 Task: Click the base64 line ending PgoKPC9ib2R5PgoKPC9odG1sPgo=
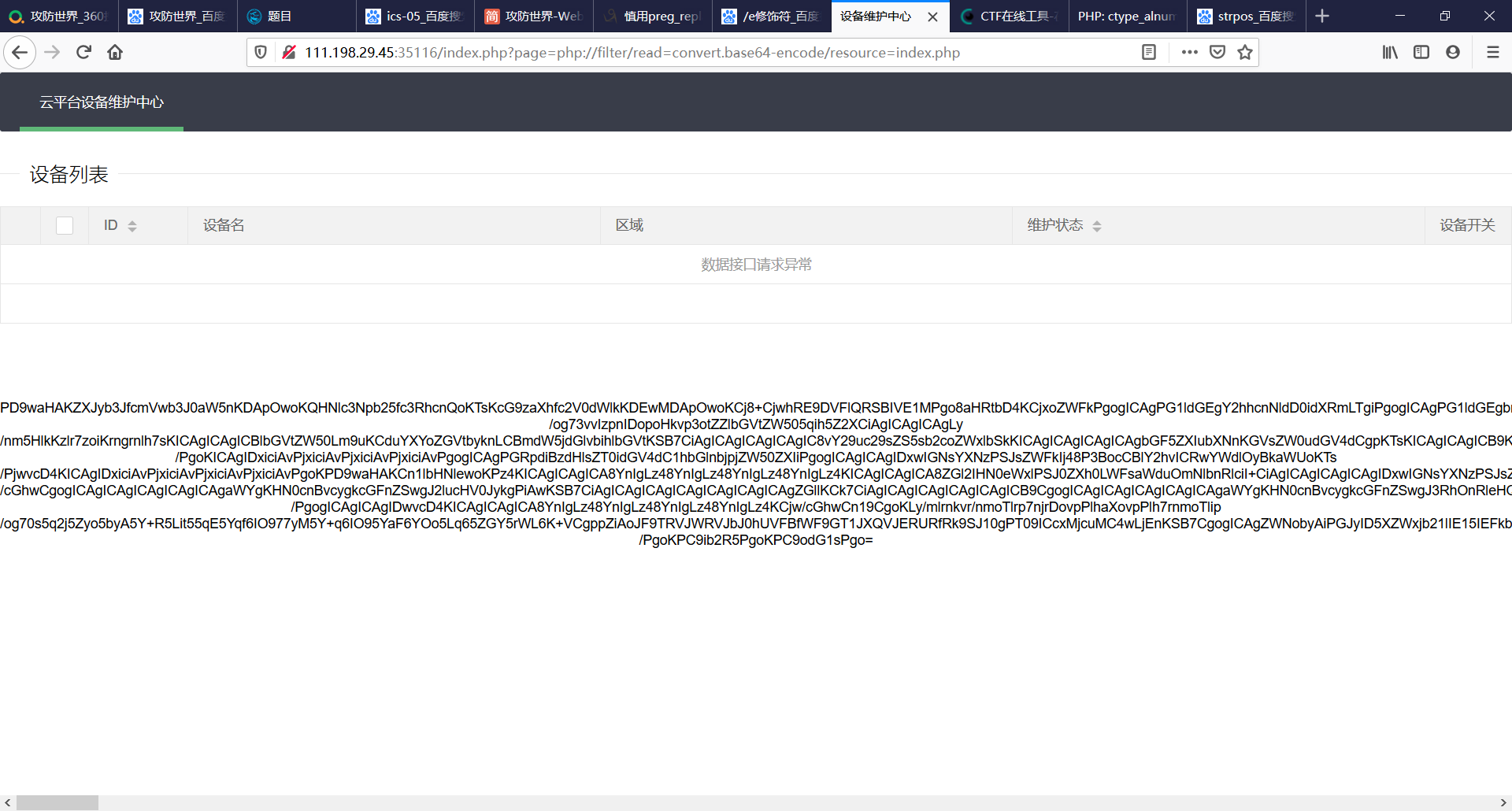tap(756, 540)
